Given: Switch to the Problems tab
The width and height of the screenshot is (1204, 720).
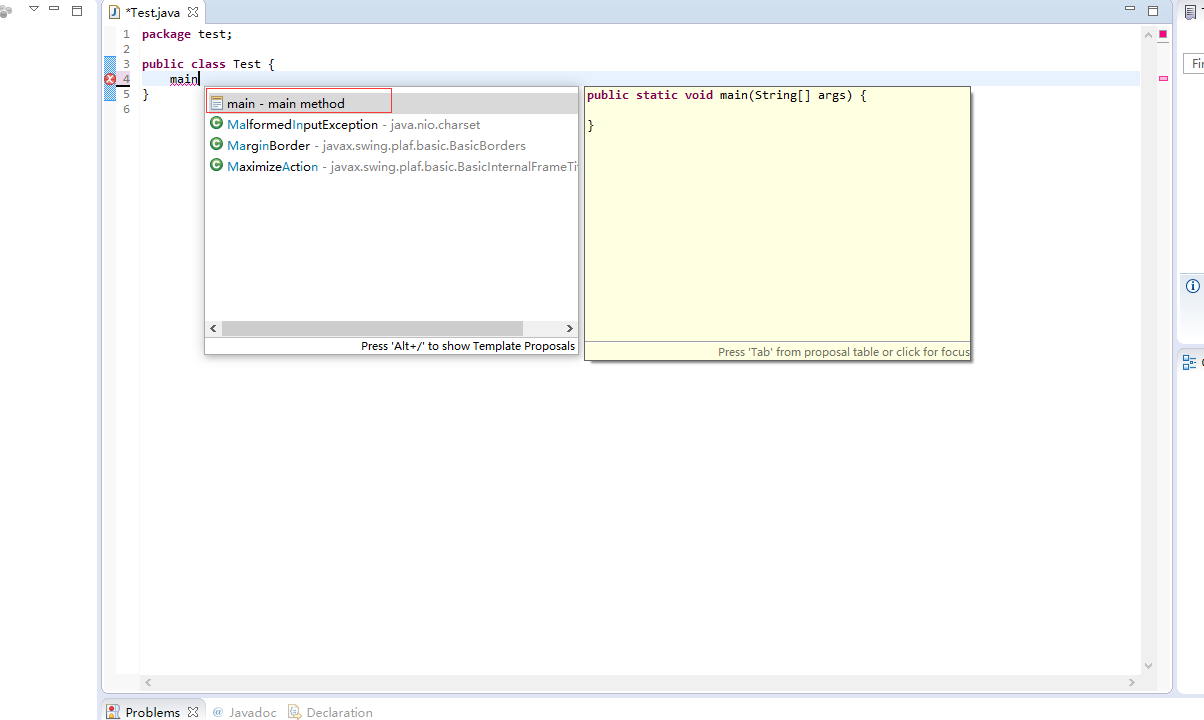Looking at the screenshot, I should point(152,712).
